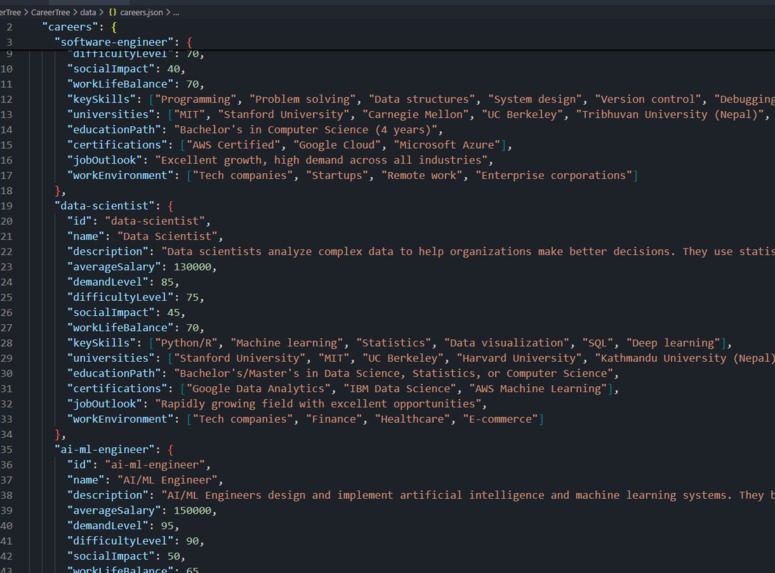775x573 pixels.
Task: Click the JSON braces icon beside careers.json
Action: click(x=113, y=12)
